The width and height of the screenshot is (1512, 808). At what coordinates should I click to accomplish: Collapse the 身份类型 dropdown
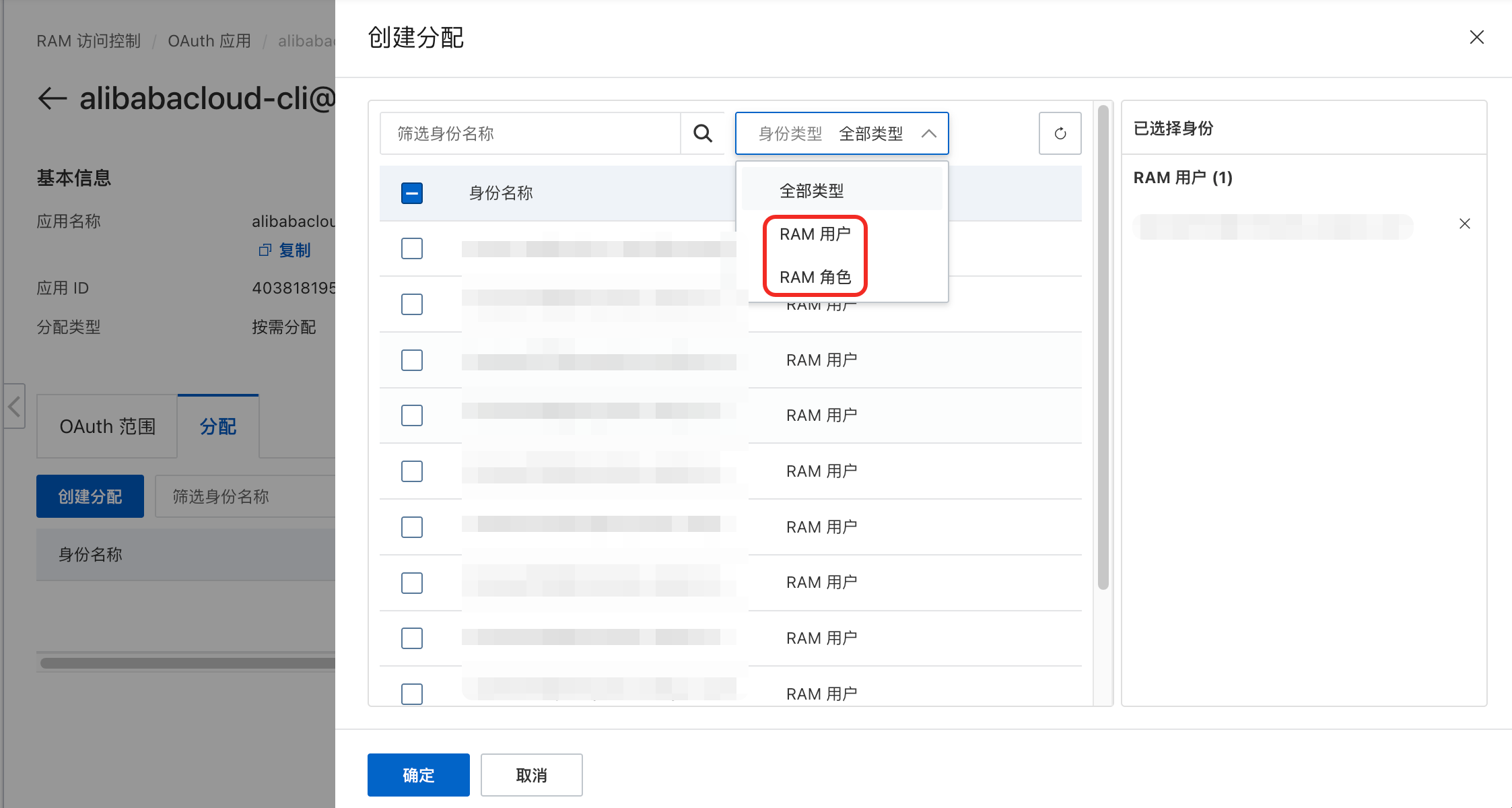tap(928, 133)
